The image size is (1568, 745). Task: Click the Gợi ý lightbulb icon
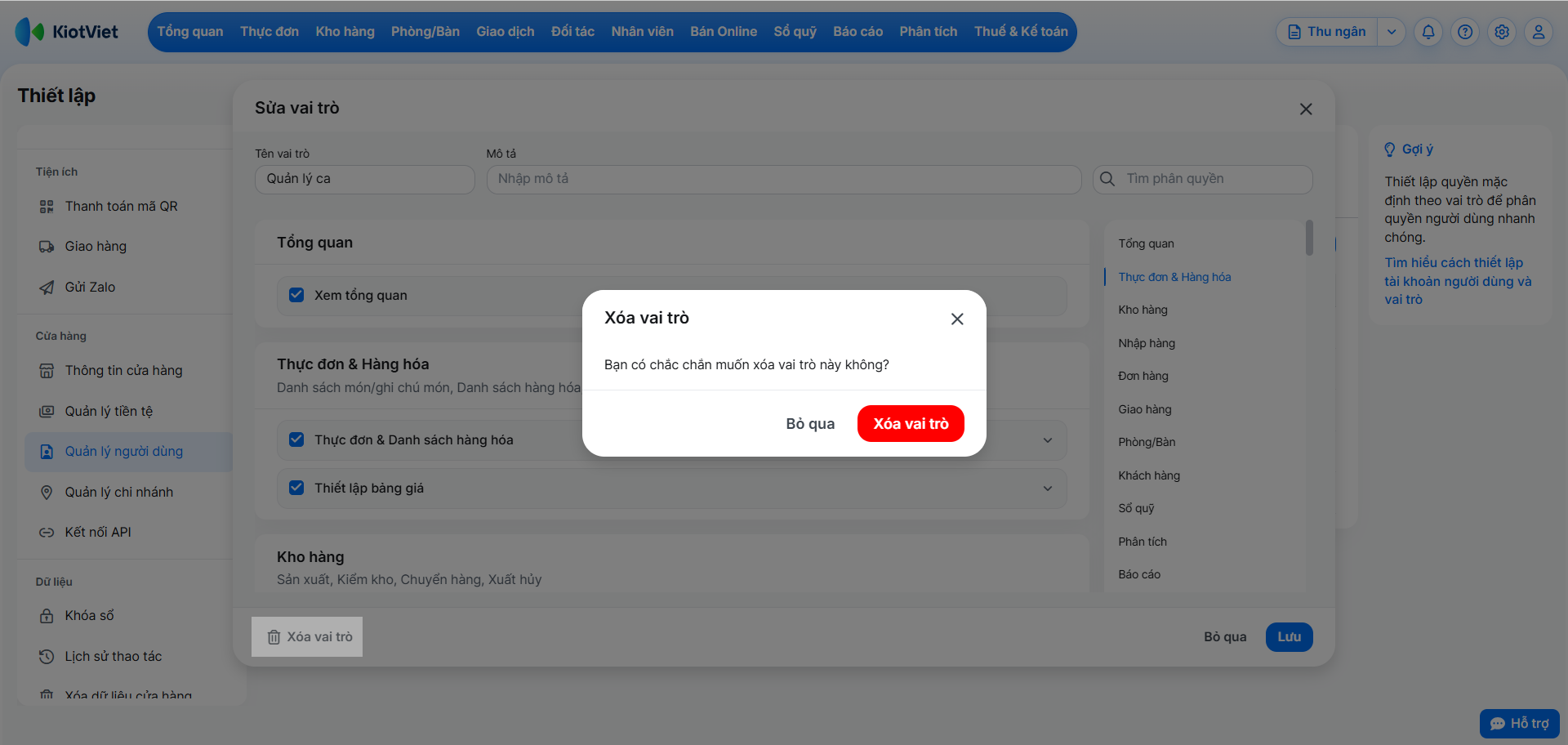tap(1390, 149)
